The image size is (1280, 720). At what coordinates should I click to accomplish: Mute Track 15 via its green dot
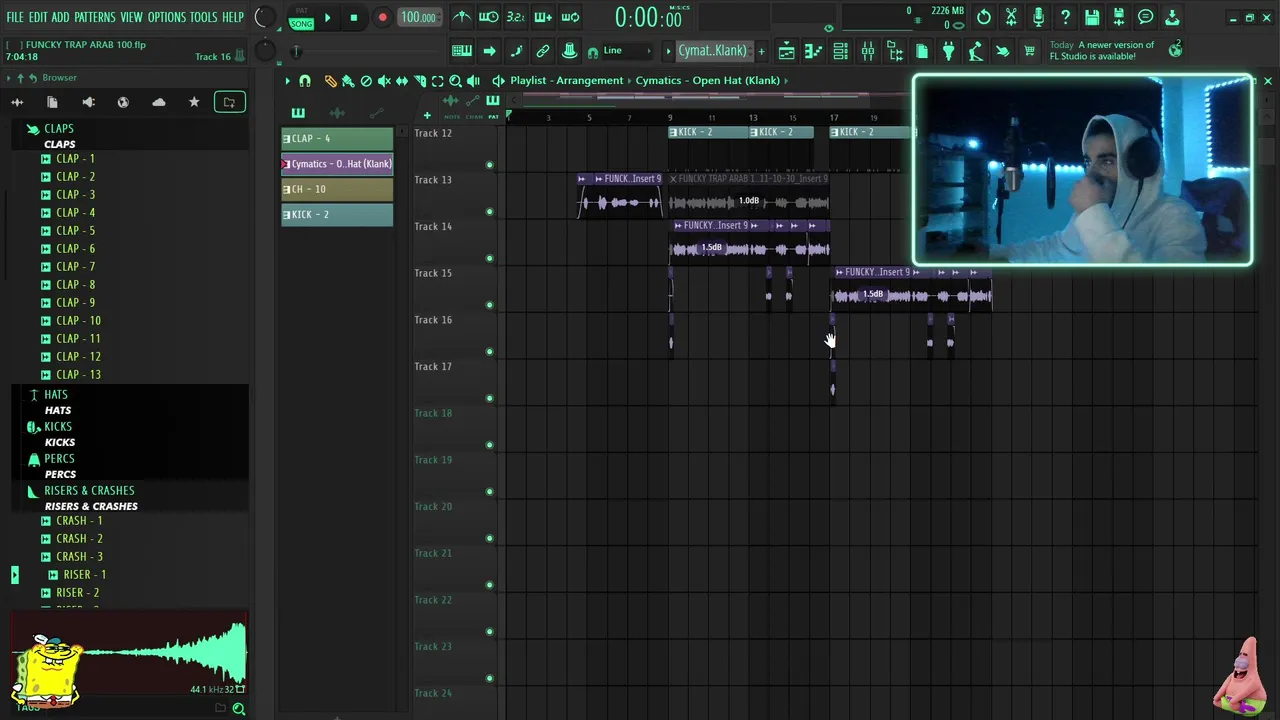coord(489,305)
